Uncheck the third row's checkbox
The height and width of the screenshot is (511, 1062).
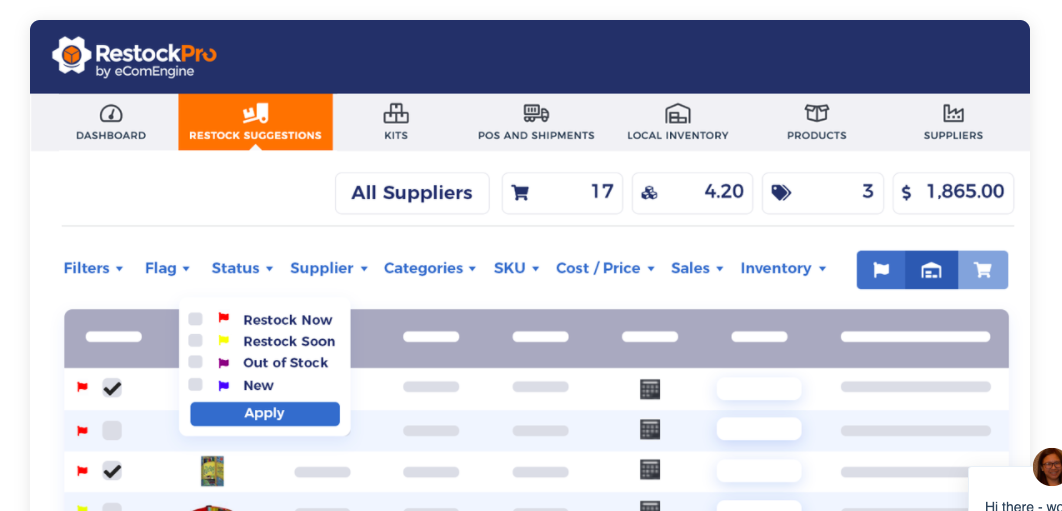(x=112, y=470)
